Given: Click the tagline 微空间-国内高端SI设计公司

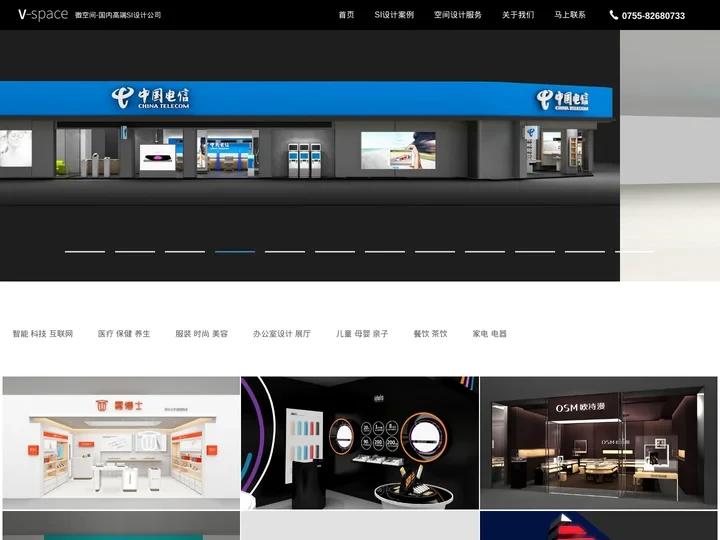Looking at the screenshot, I should pos(118,15).
